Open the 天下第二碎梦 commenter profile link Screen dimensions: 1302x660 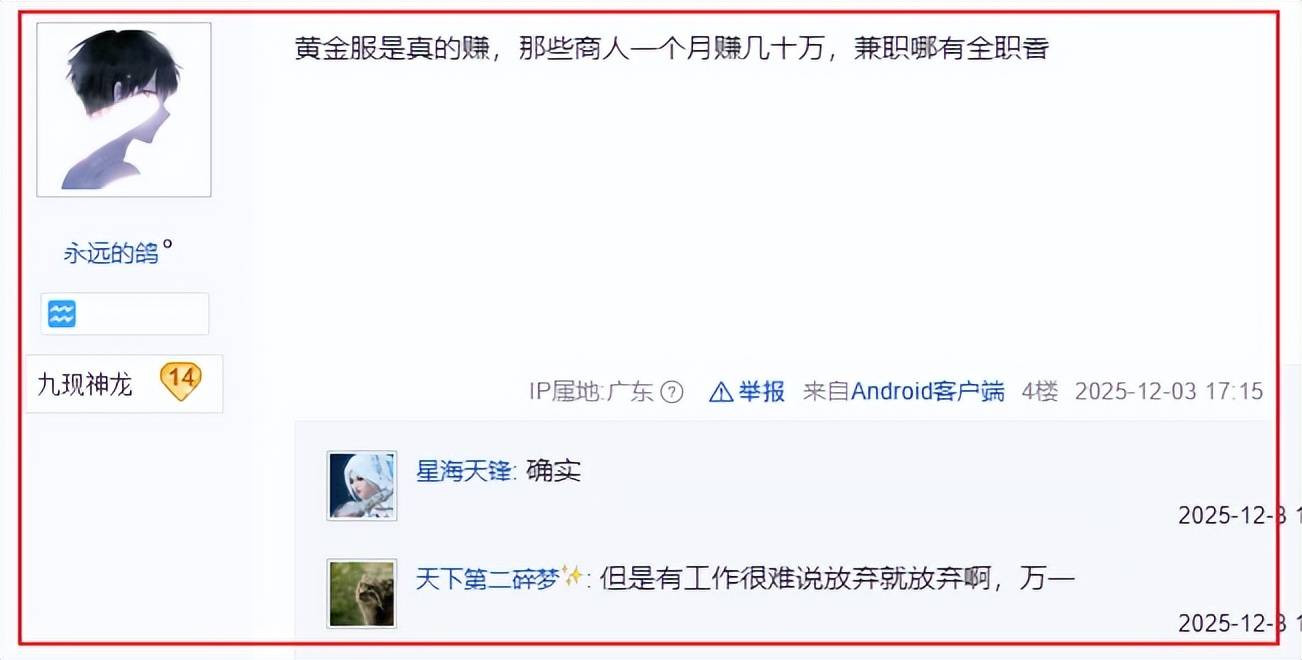tap(487, 578)
